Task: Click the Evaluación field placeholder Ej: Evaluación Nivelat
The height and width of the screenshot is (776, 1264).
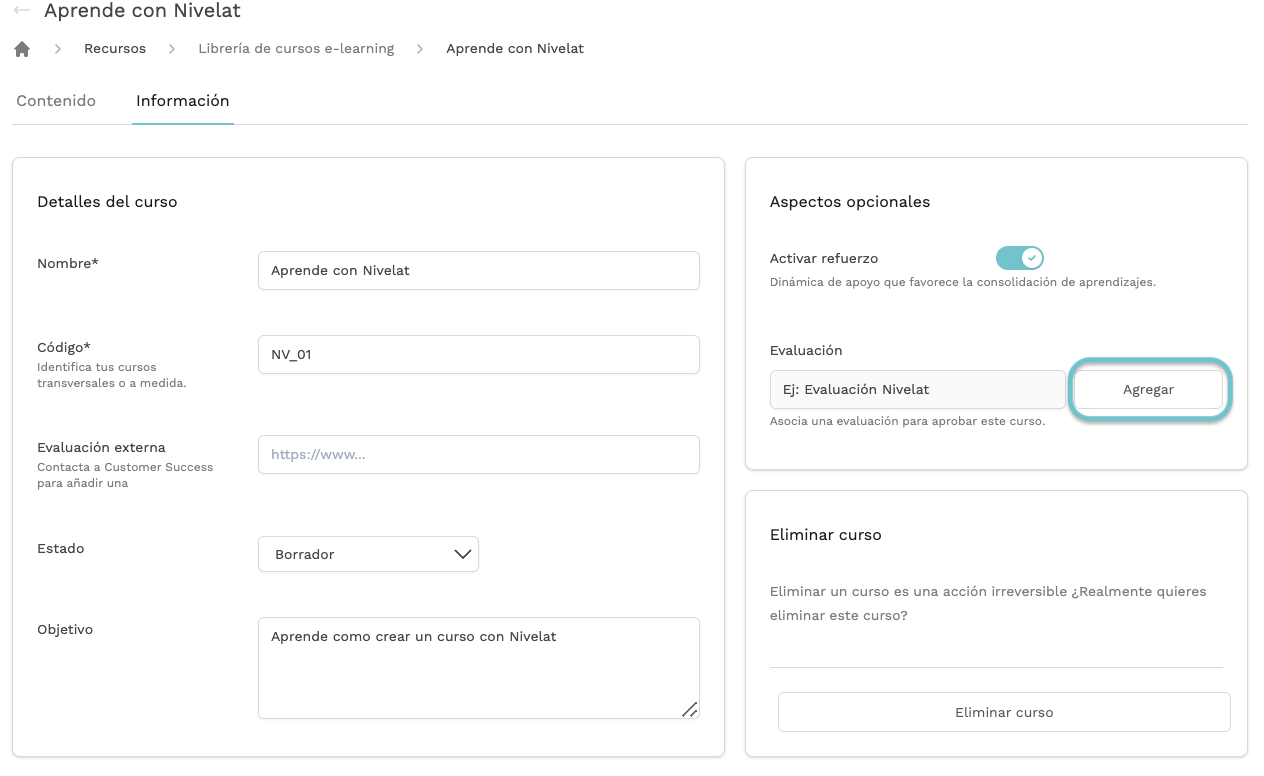Action: point(918,390)
